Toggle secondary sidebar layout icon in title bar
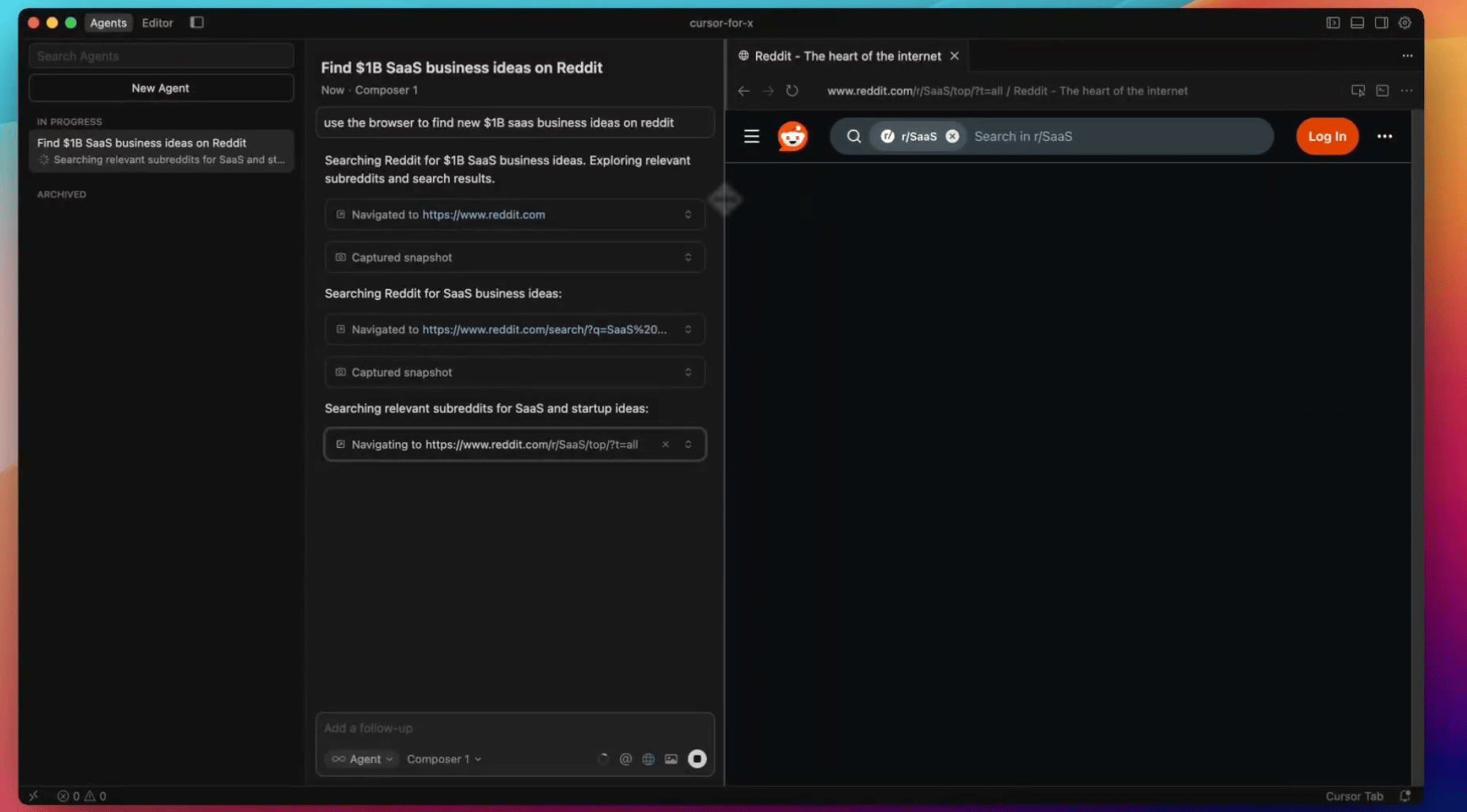The height and width of the screenshot is (812, 1467). 1381,23
